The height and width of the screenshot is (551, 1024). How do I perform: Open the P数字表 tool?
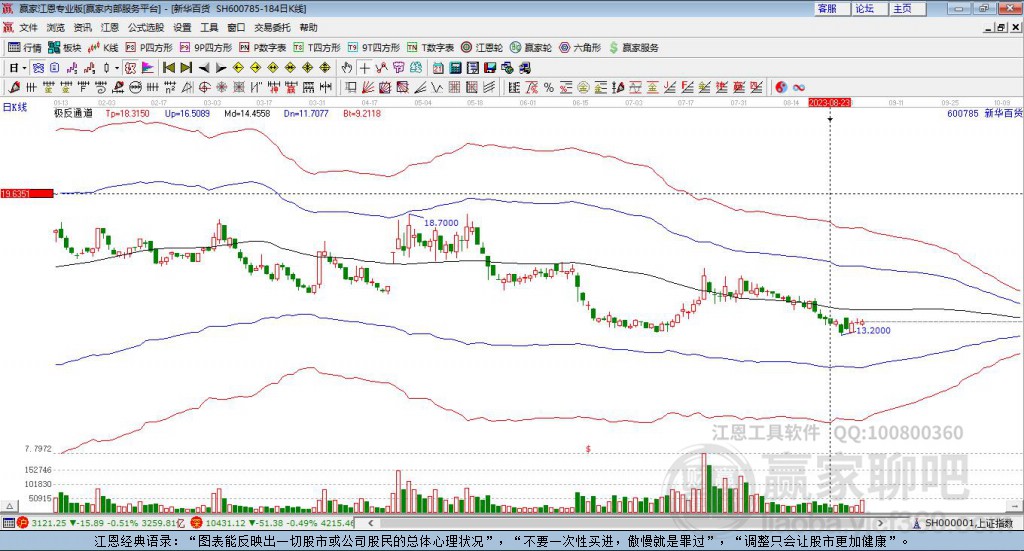263,48
